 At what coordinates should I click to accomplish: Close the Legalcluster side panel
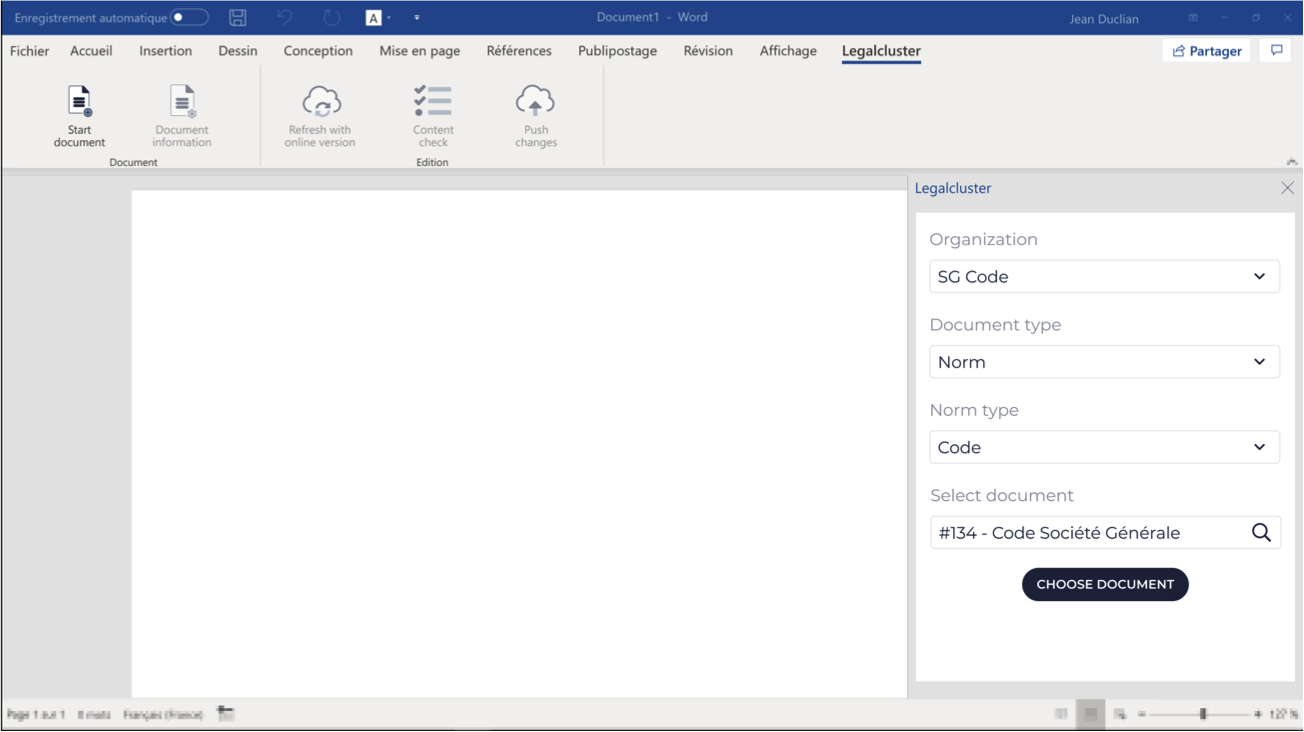[1287, 188]
